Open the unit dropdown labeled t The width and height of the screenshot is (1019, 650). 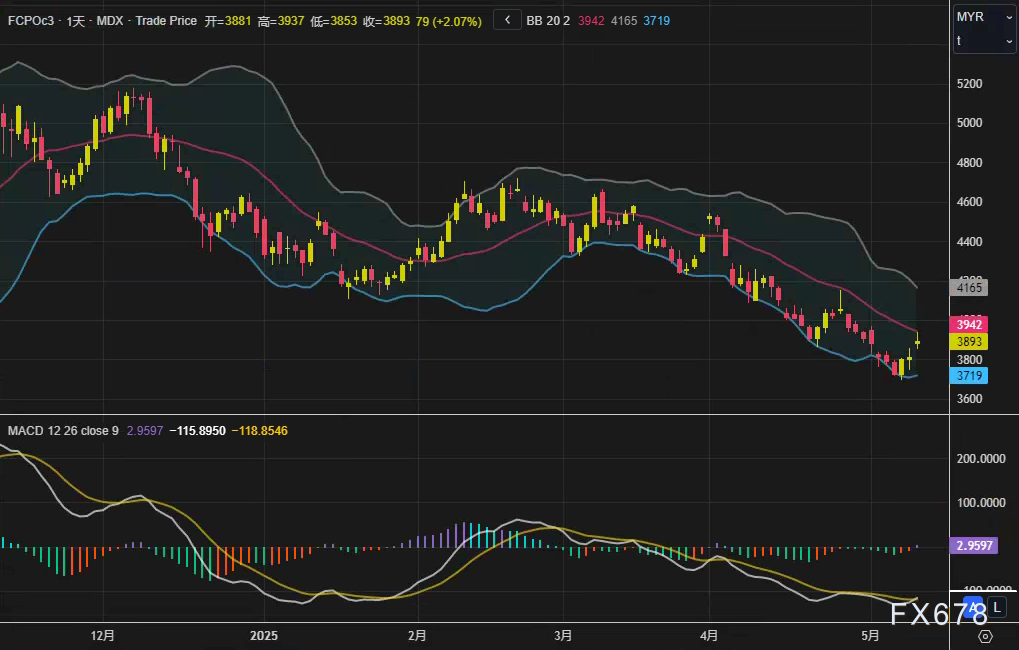(x=983, y=40)
